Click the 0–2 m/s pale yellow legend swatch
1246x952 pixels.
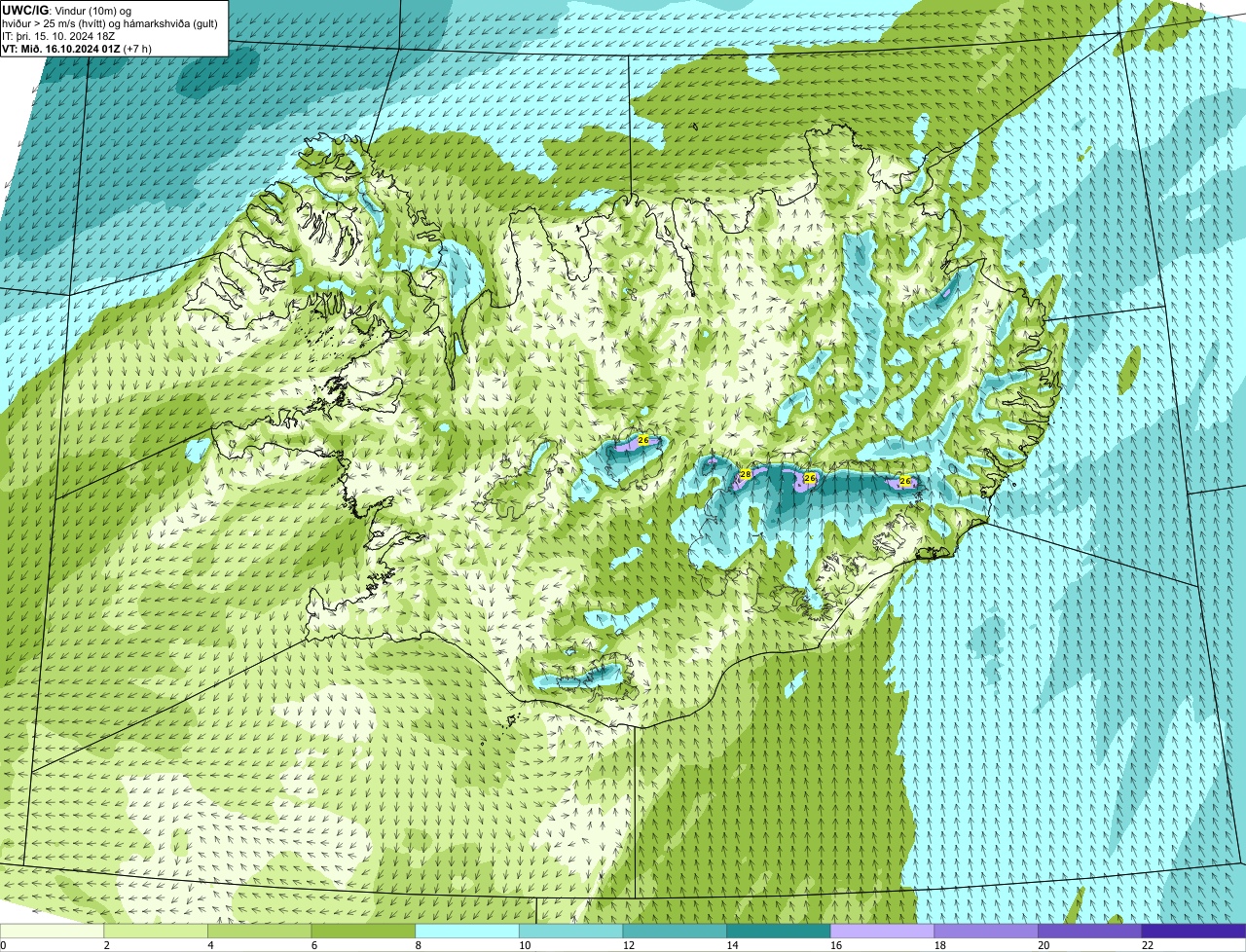[52, 931]
